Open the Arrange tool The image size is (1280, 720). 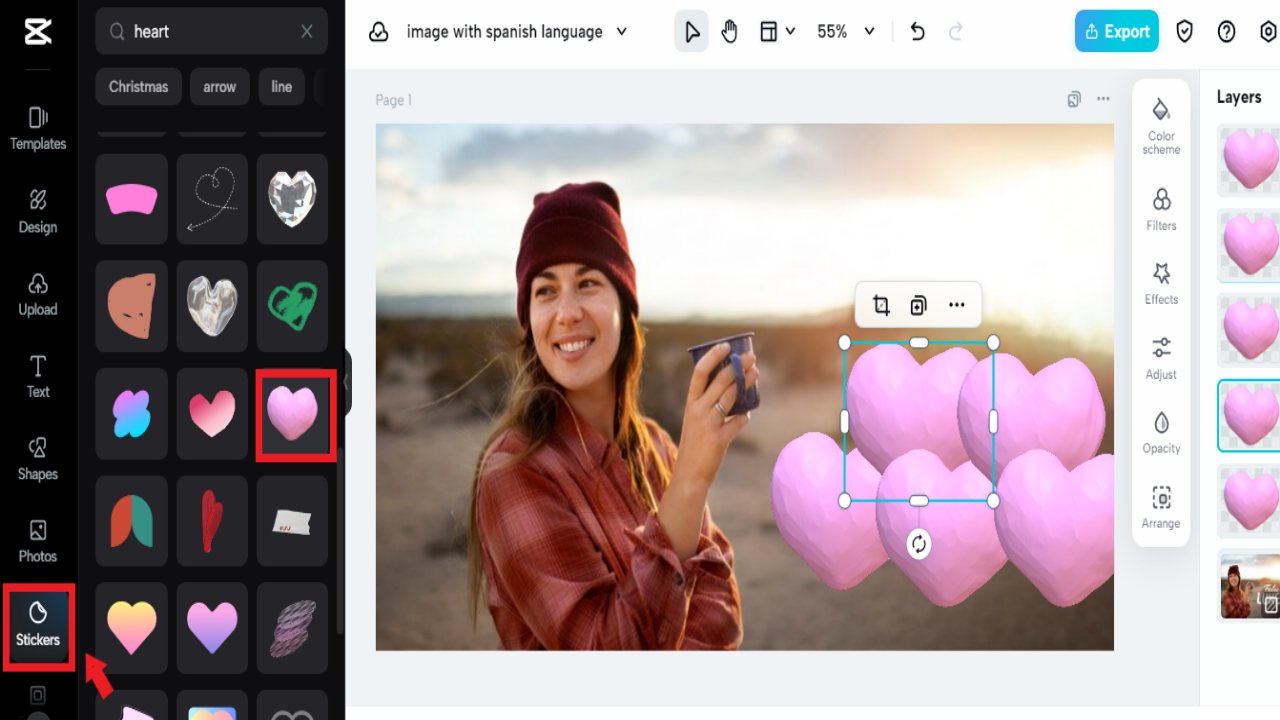point(1161,507)
